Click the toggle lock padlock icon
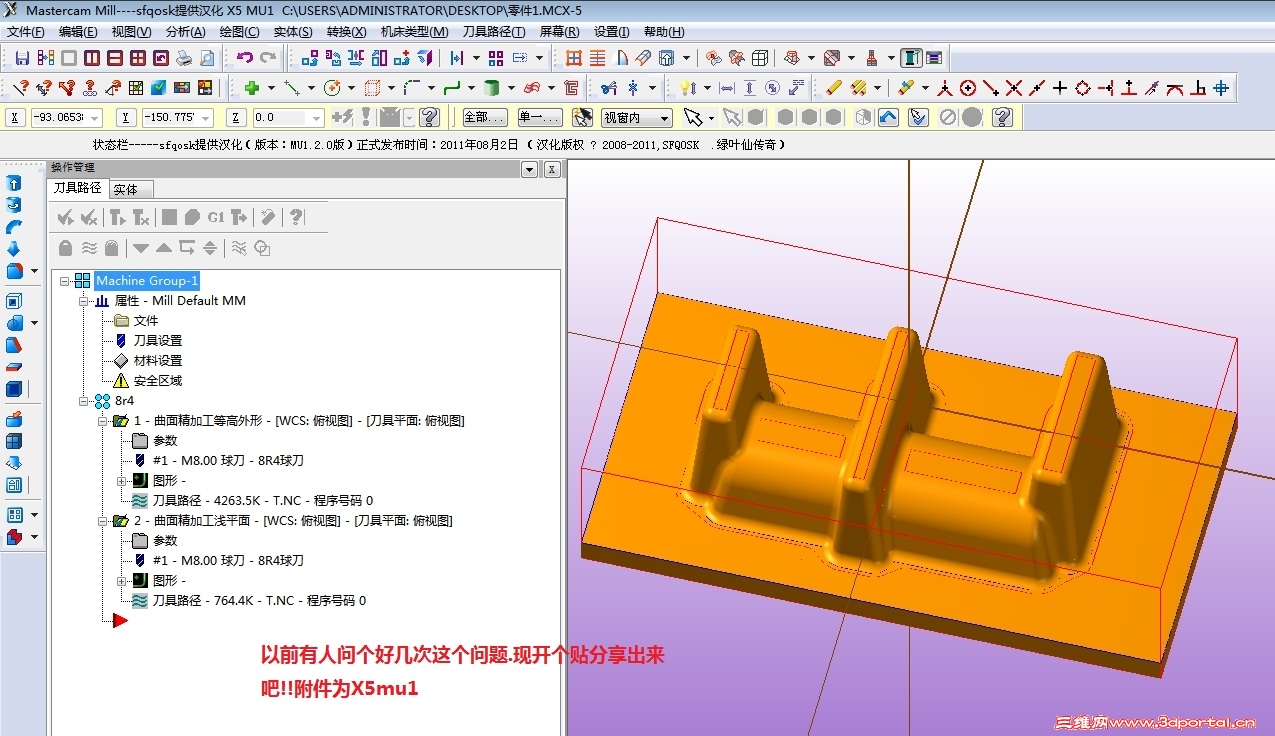 [x=65, y=248]
